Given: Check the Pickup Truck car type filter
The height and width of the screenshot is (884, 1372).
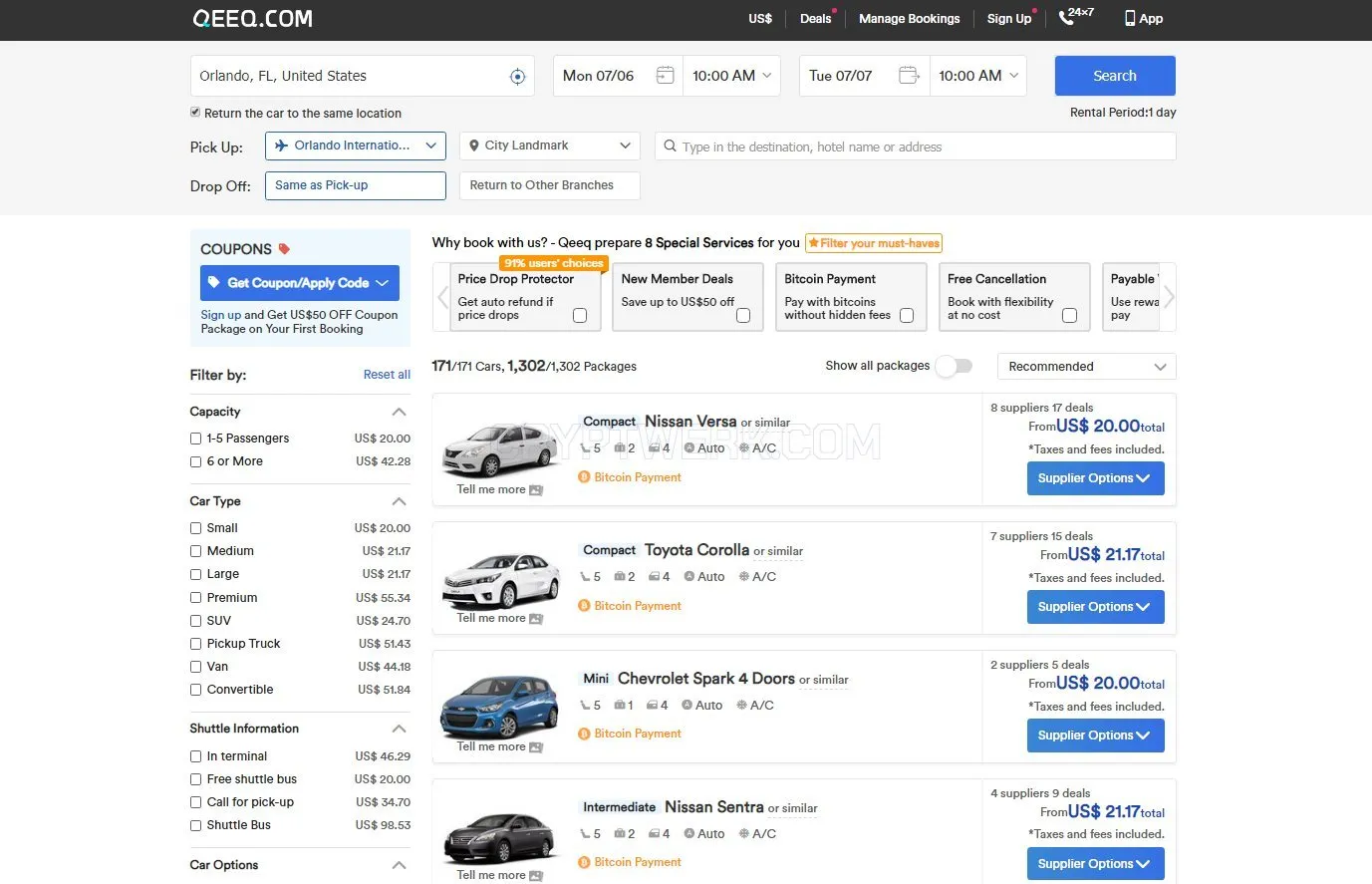Looking at the screenshot, I should coord(196,644).
